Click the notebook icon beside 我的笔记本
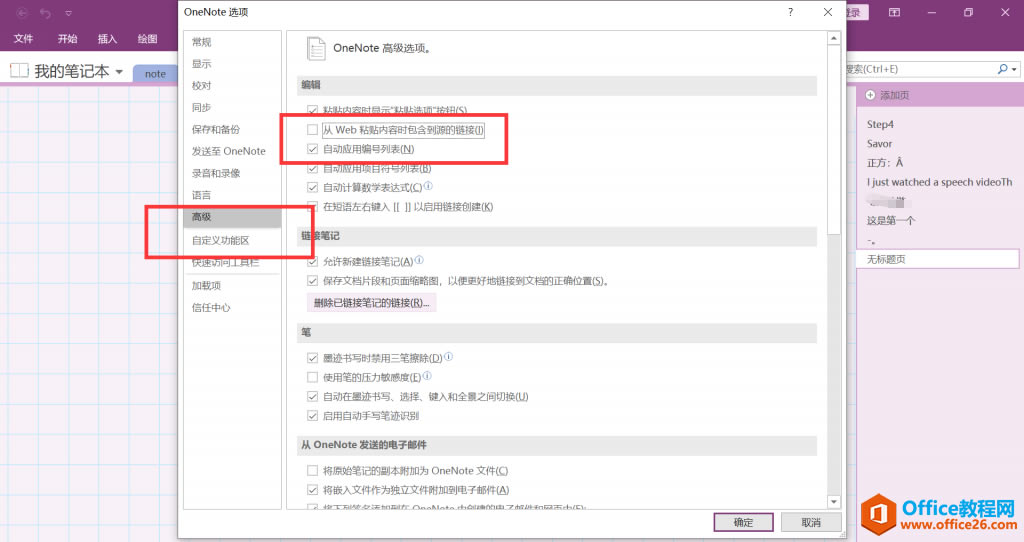Viewport: 1024px width, 542px height. point(19,71)
